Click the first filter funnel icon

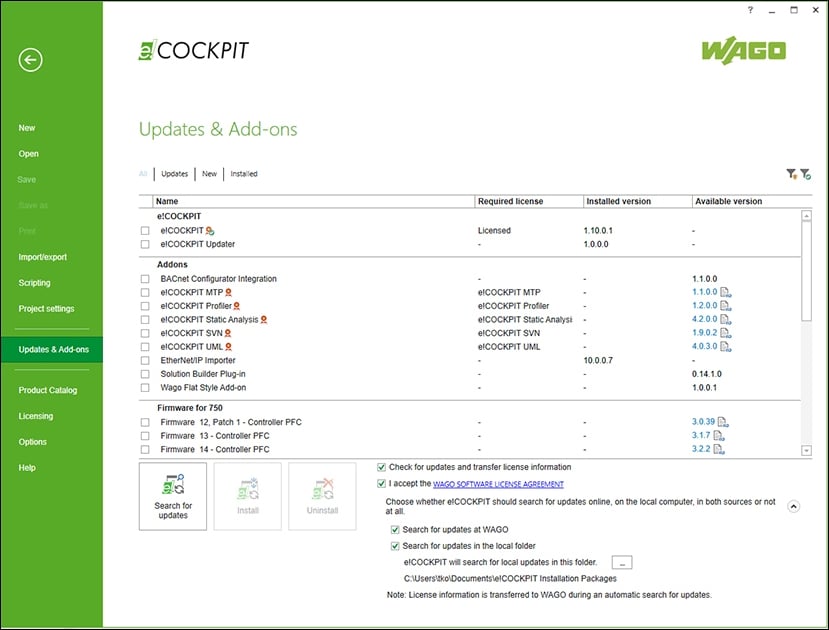coord(791,174)
